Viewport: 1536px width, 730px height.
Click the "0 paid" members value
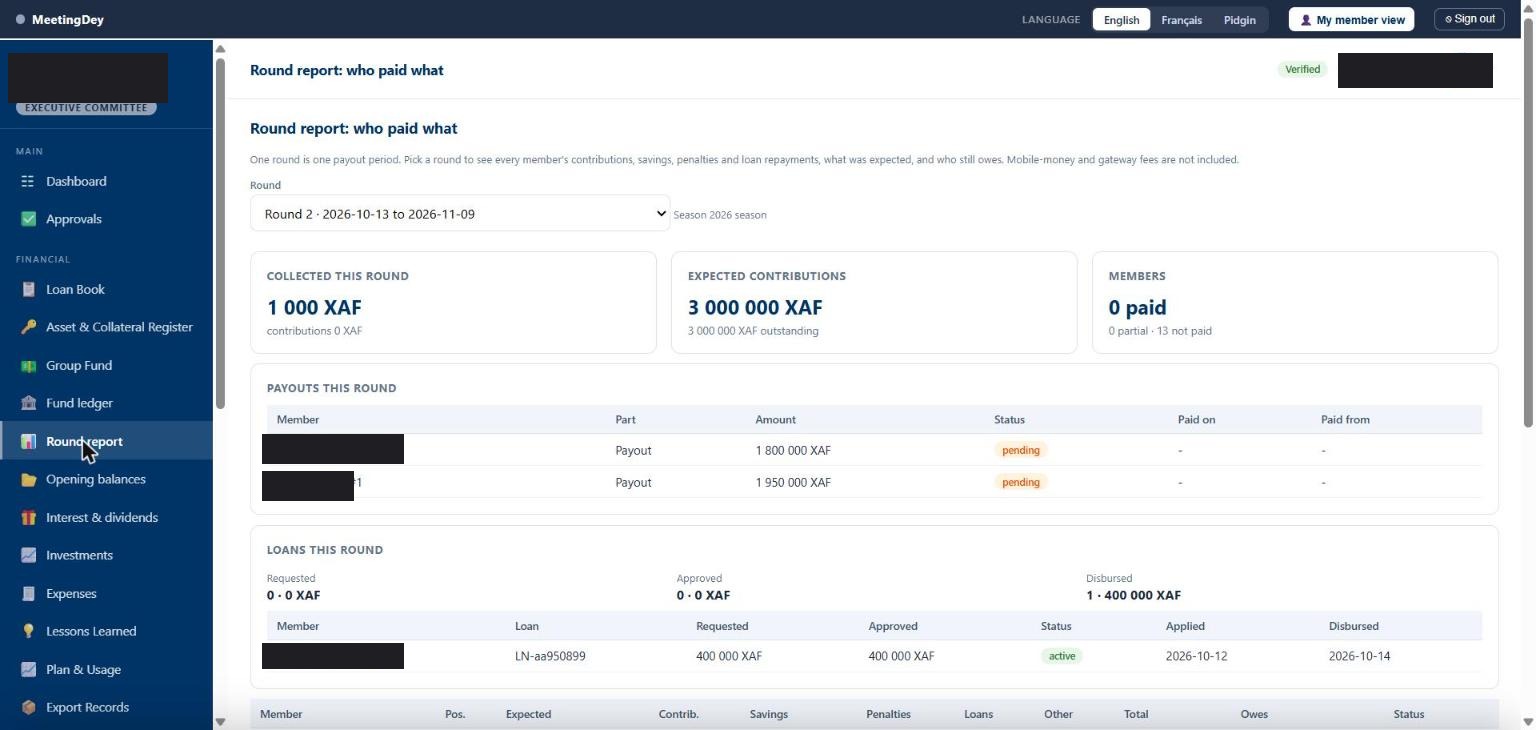1137,307
